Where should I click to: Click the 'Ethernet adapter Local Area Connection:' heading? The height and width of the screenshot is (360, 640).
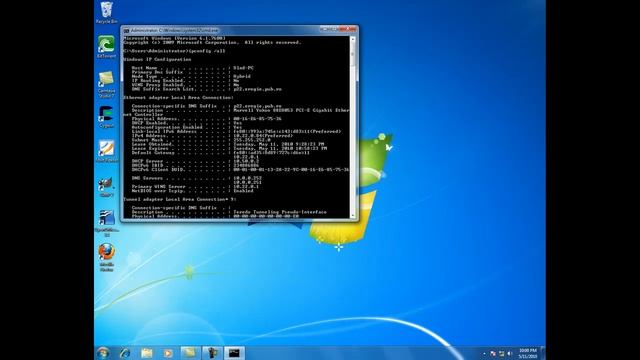click(178, 98)
